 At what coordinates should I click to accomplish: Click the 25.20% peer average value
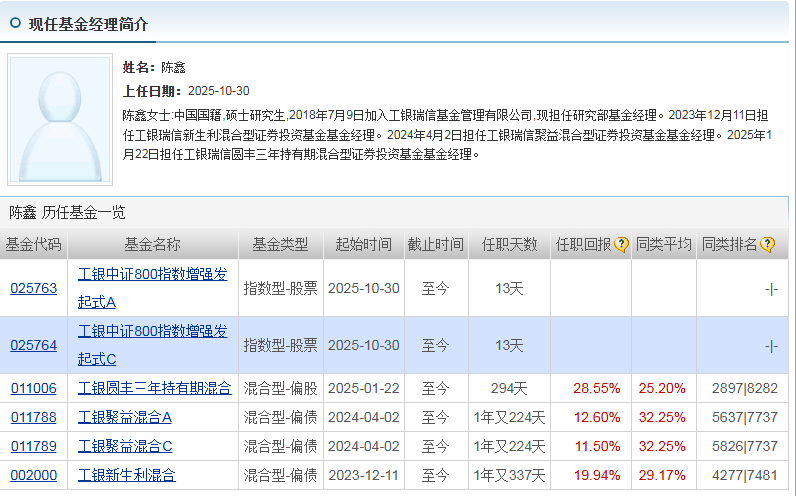(x=662, y=388)
